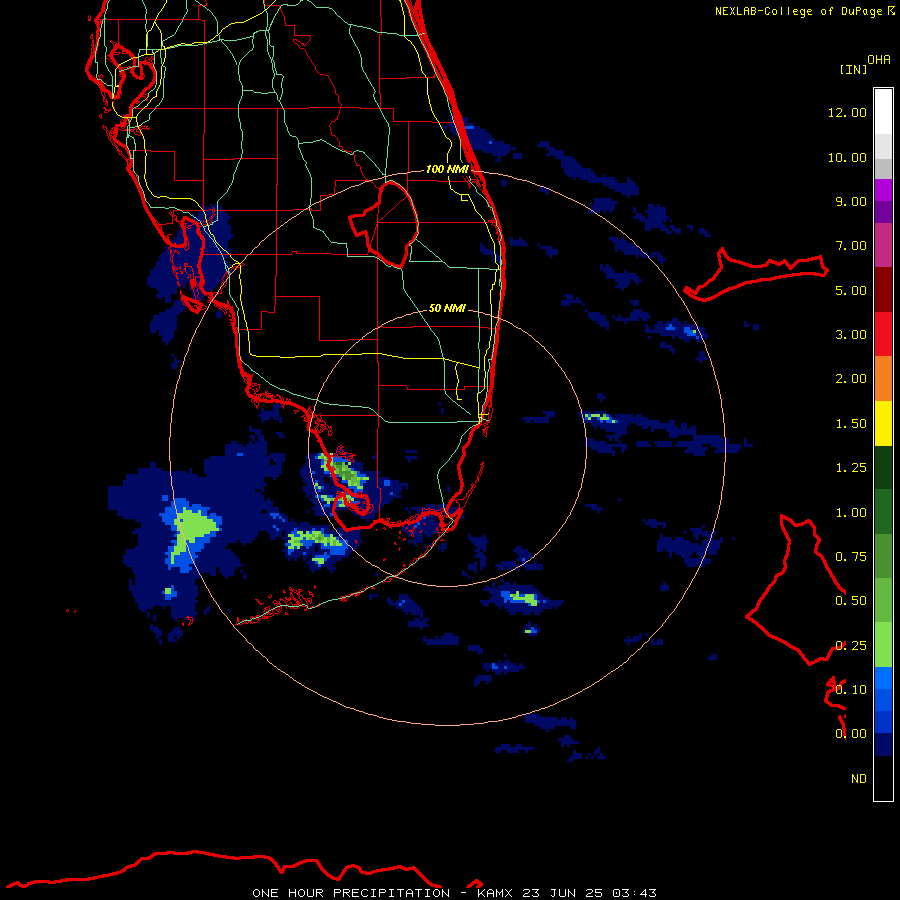Select the white legend swatch beside 12.00
Viewport: 900px width, 900px height.
(883, 112)
